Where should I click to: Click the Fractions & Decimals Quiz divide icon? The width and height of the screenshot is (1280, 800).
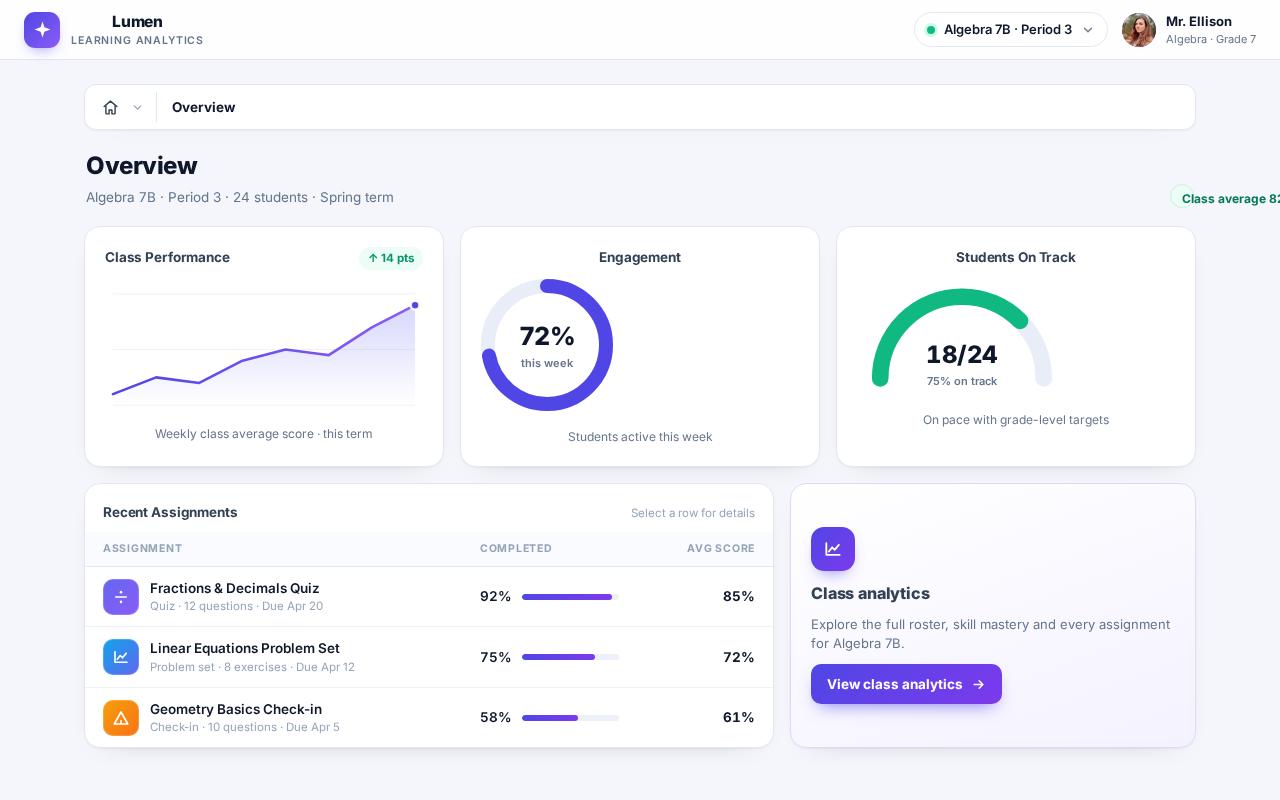click(x=121, y=597)
